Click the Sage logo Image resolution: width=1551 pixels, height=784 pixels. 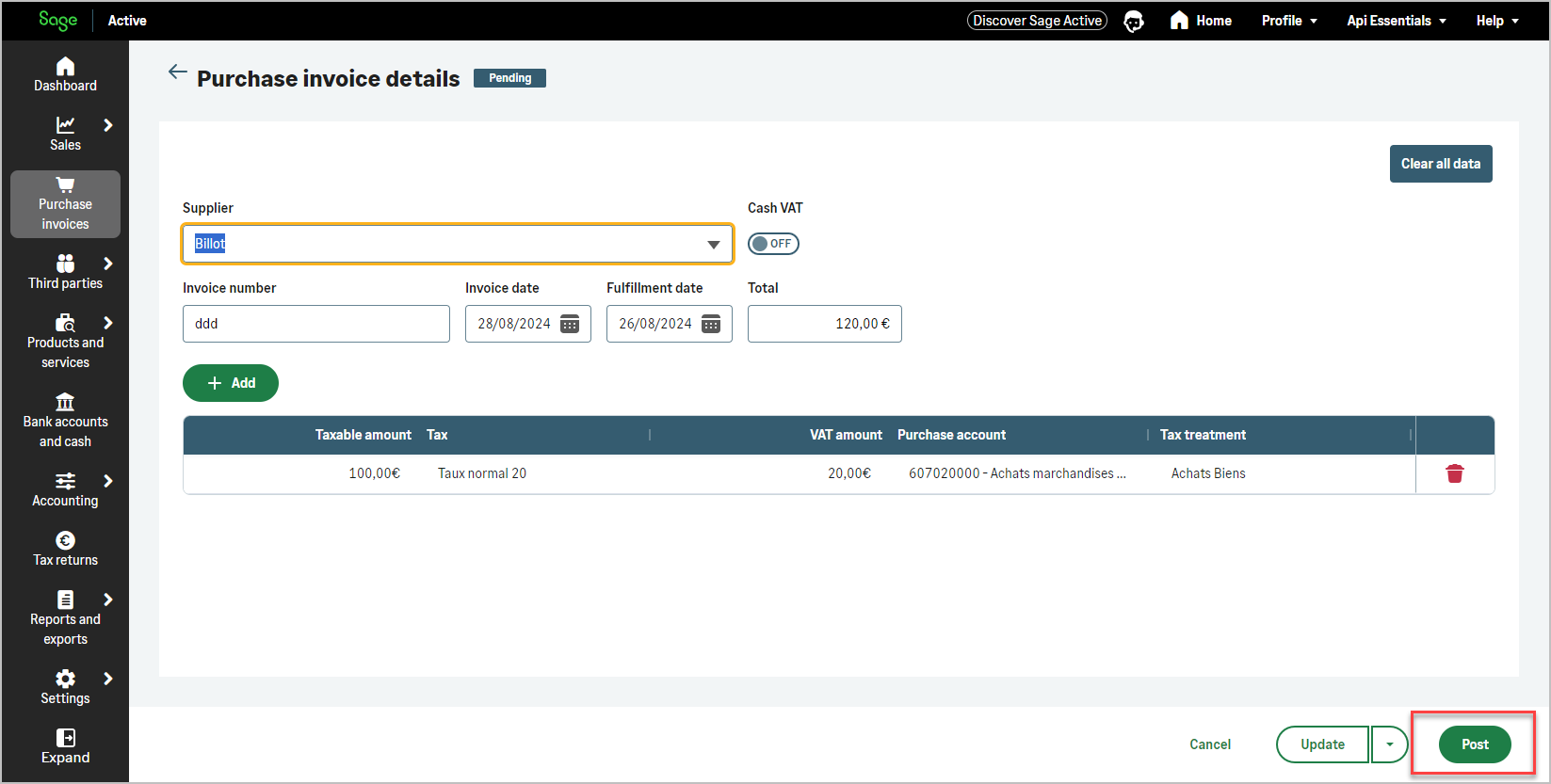point(58,21)
